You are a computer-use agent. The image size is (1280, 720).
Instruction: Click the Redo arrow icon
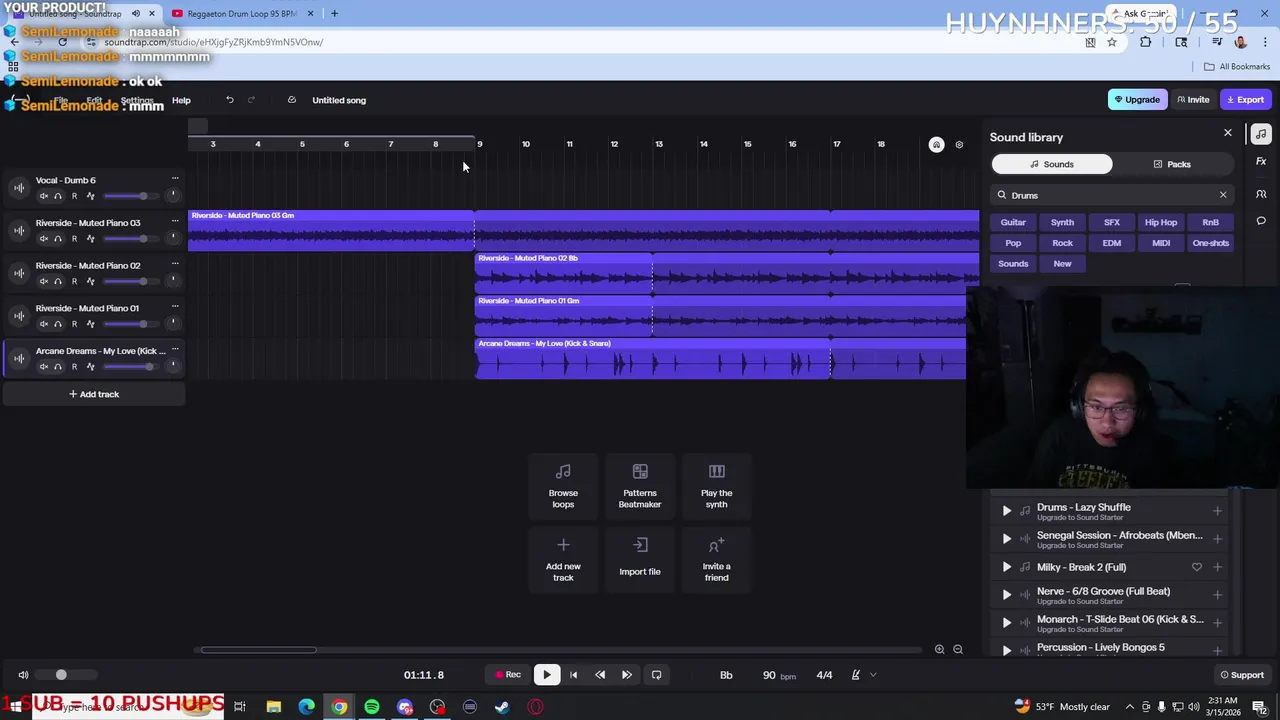point(251,100)
